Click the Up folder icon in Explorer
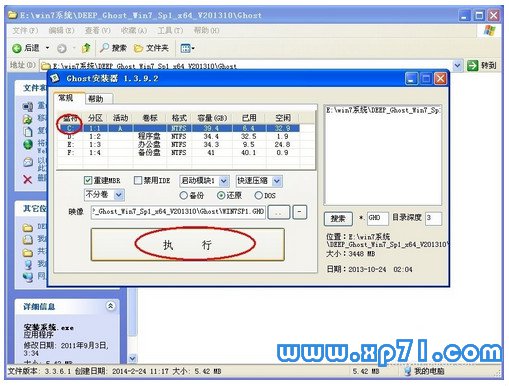Viewport: 509px width, 386px height. (86, 48)
